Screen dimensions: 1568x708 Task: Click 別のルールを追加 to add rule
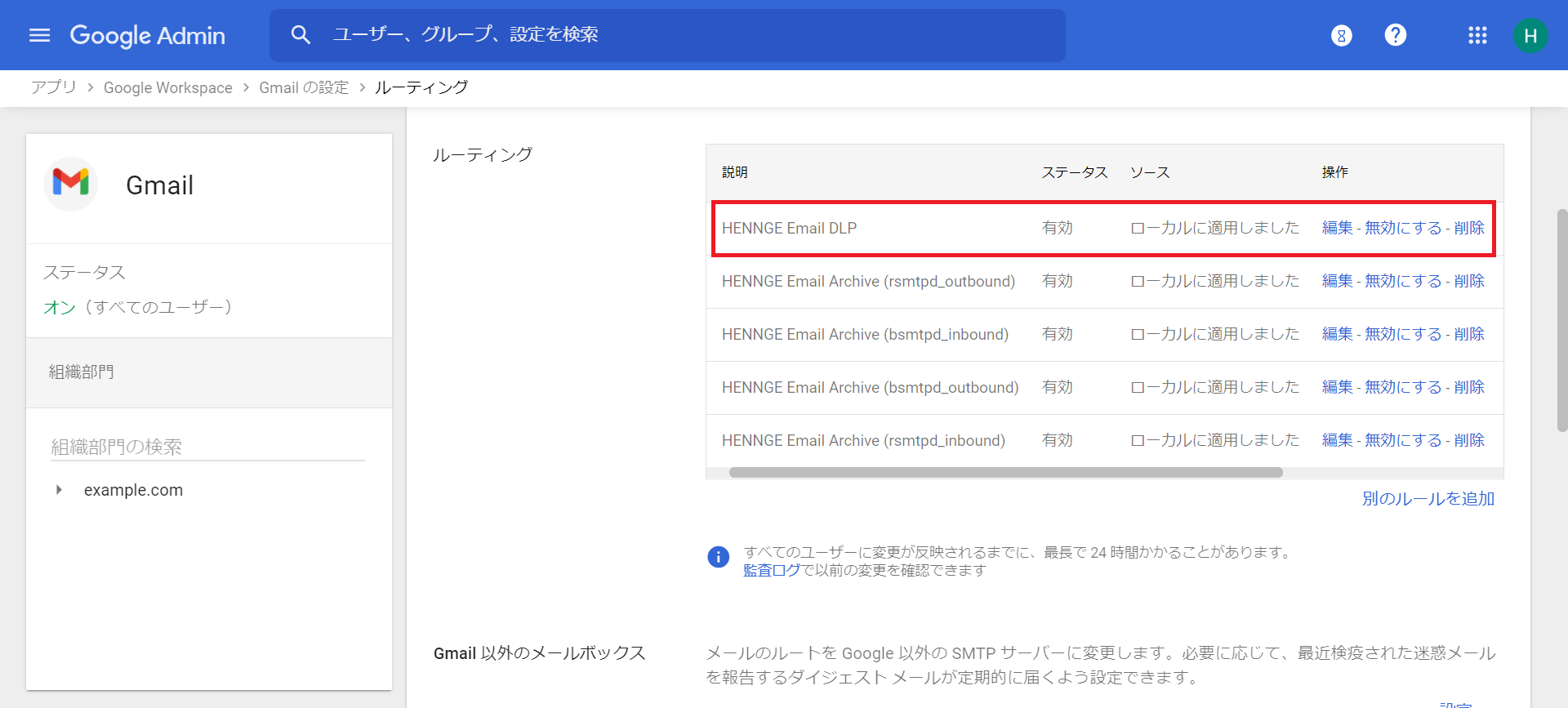[x=1428, y=498]
